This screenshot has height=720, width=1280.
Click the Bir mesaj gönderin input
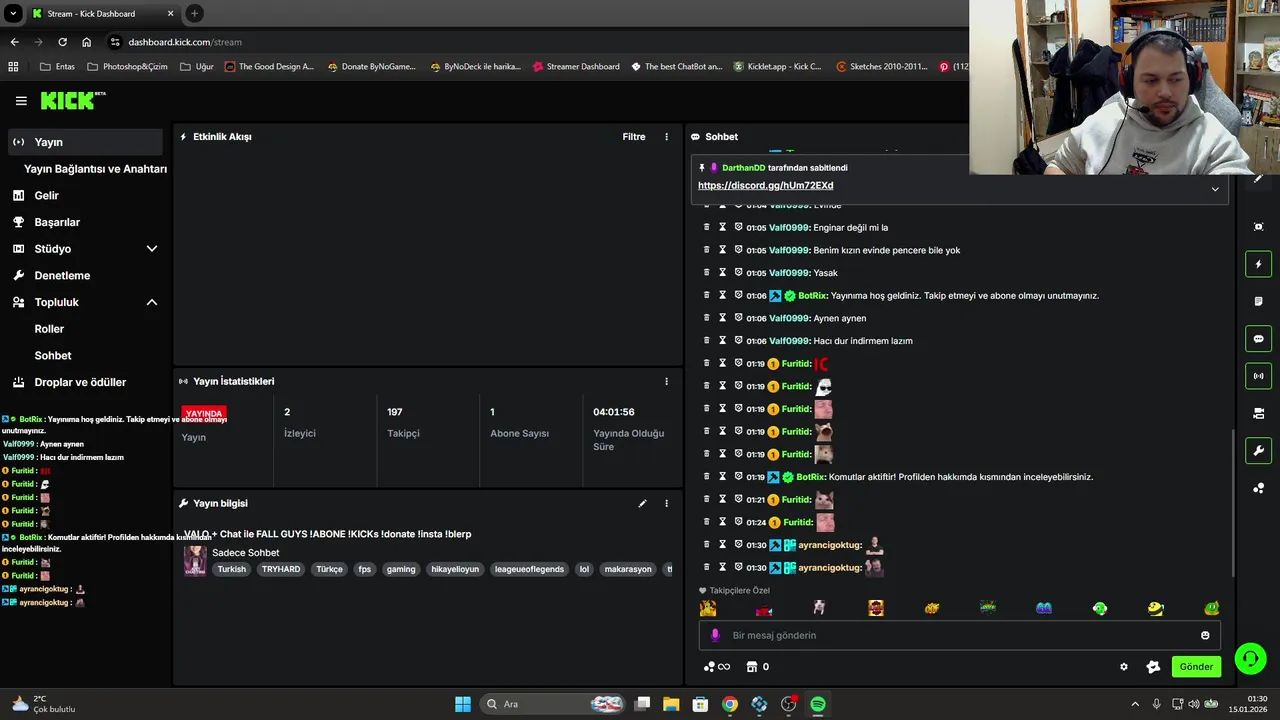pos(960,635)
